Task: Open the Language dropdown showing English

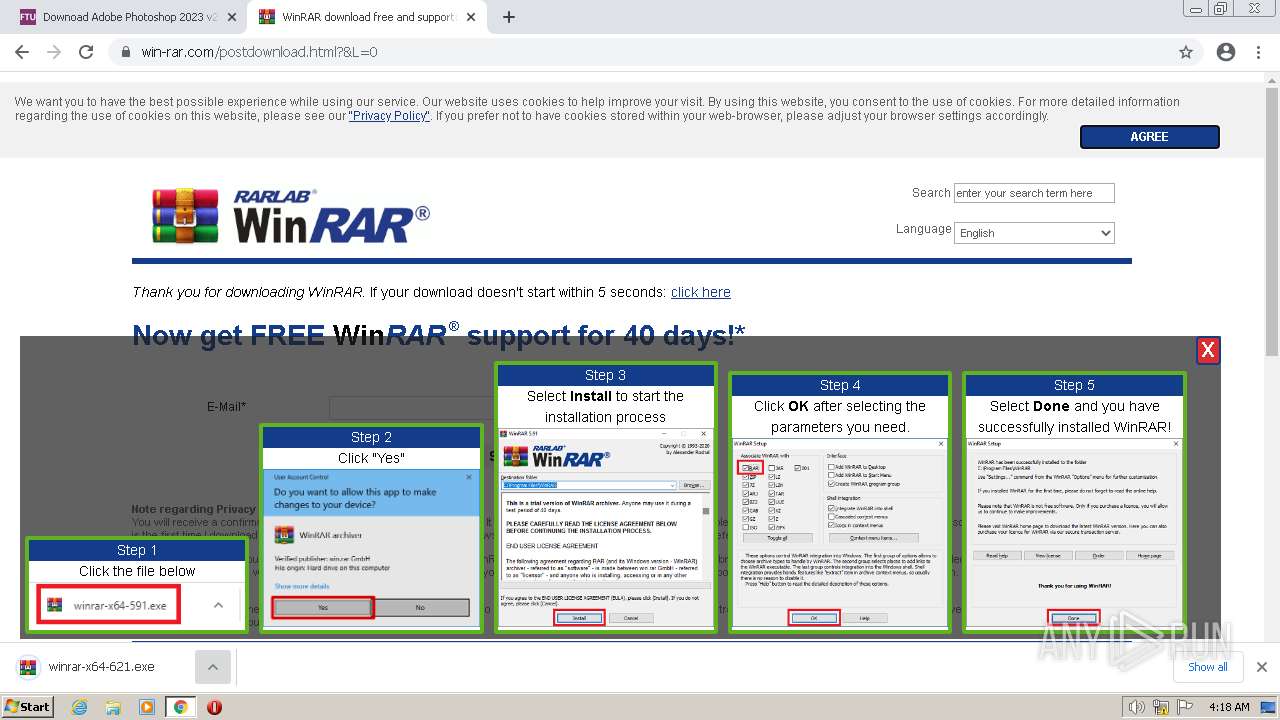Action: click(1034, 233)
